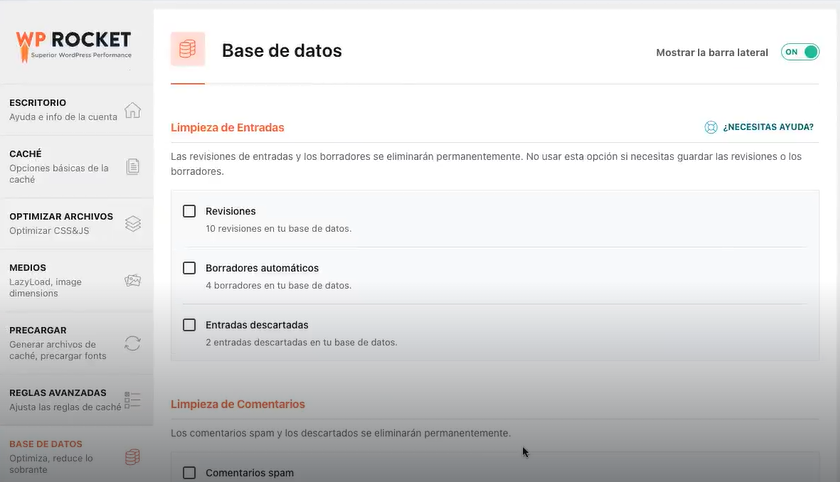Open the ESCRITORIO menu item
Screen dimensions: 840x482
[x=77, y=110]
